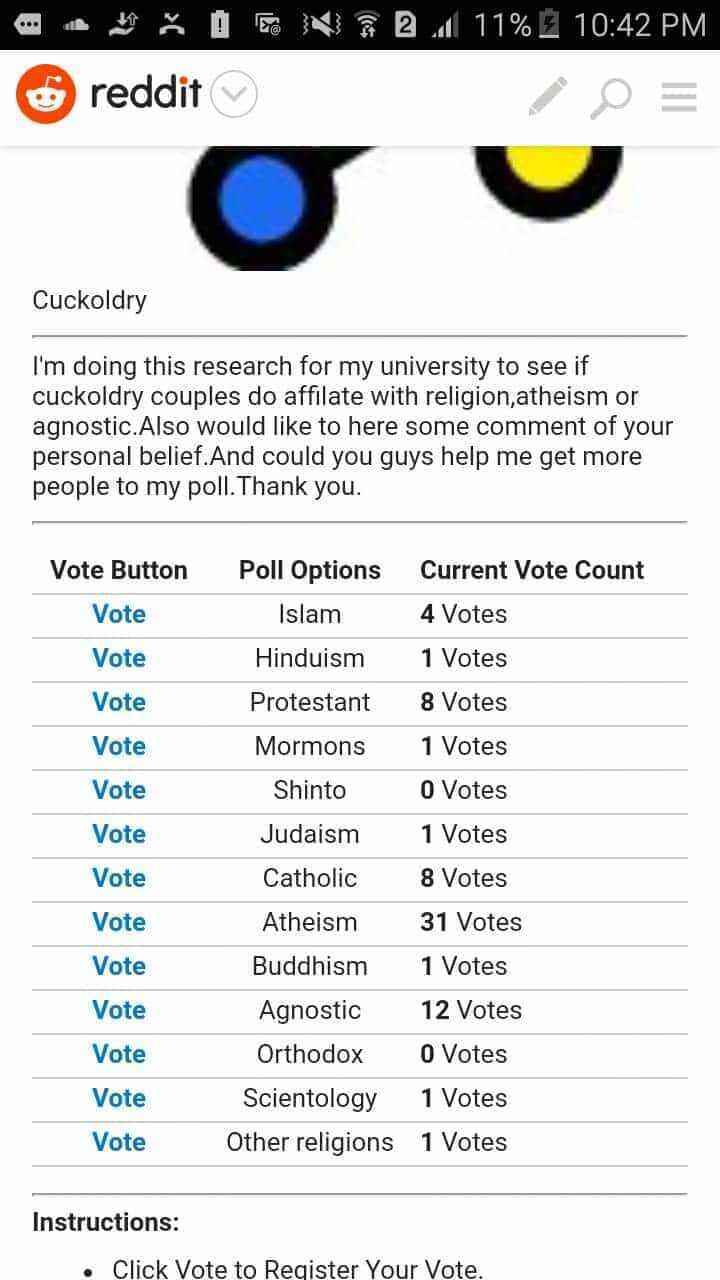Tap the Reddit alien logo
Screen dimensions: 720x1280
[x=46, y=95]
